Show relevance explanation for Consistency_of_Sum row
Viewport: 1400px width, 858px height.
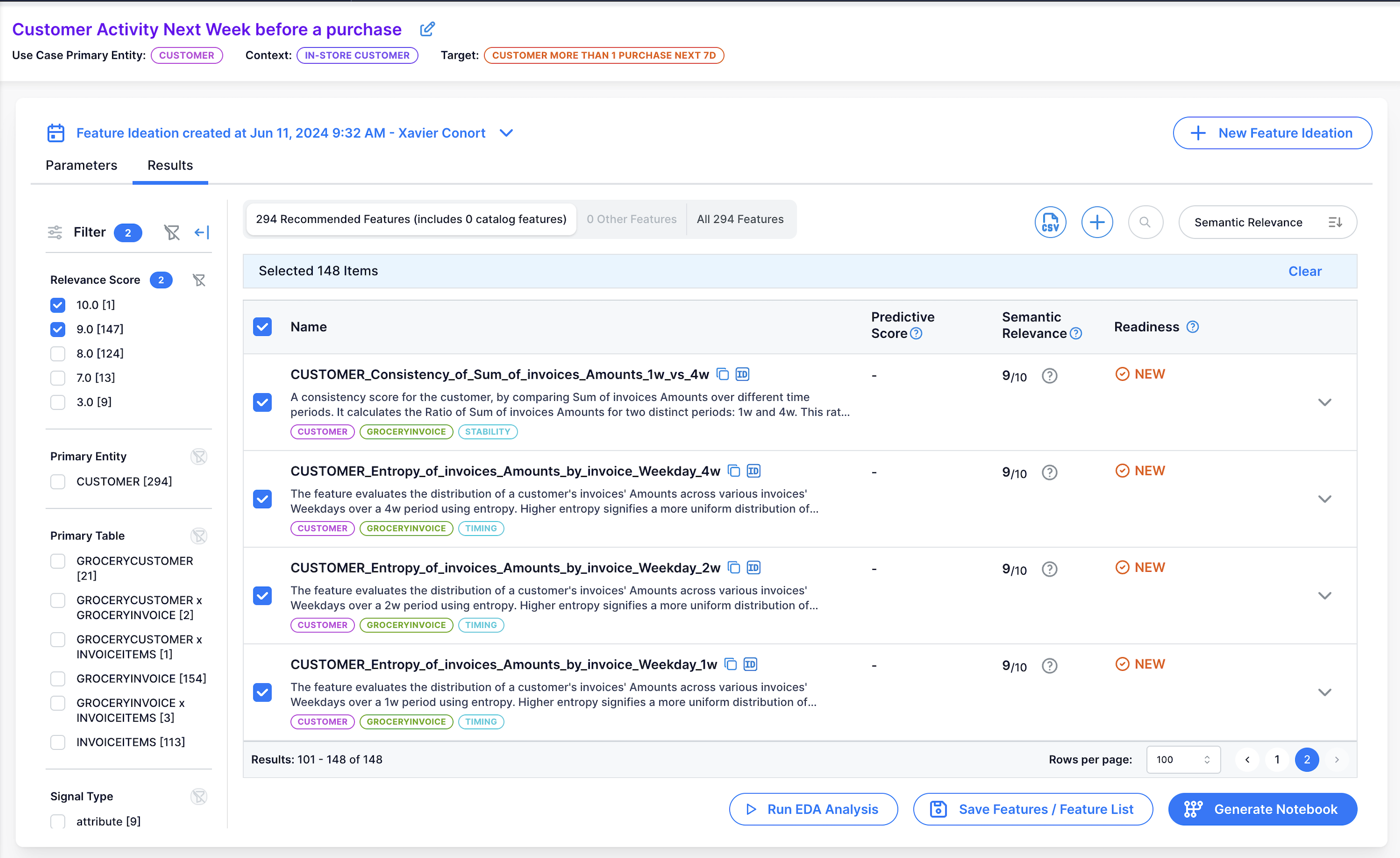click(x=1050, y=376)
